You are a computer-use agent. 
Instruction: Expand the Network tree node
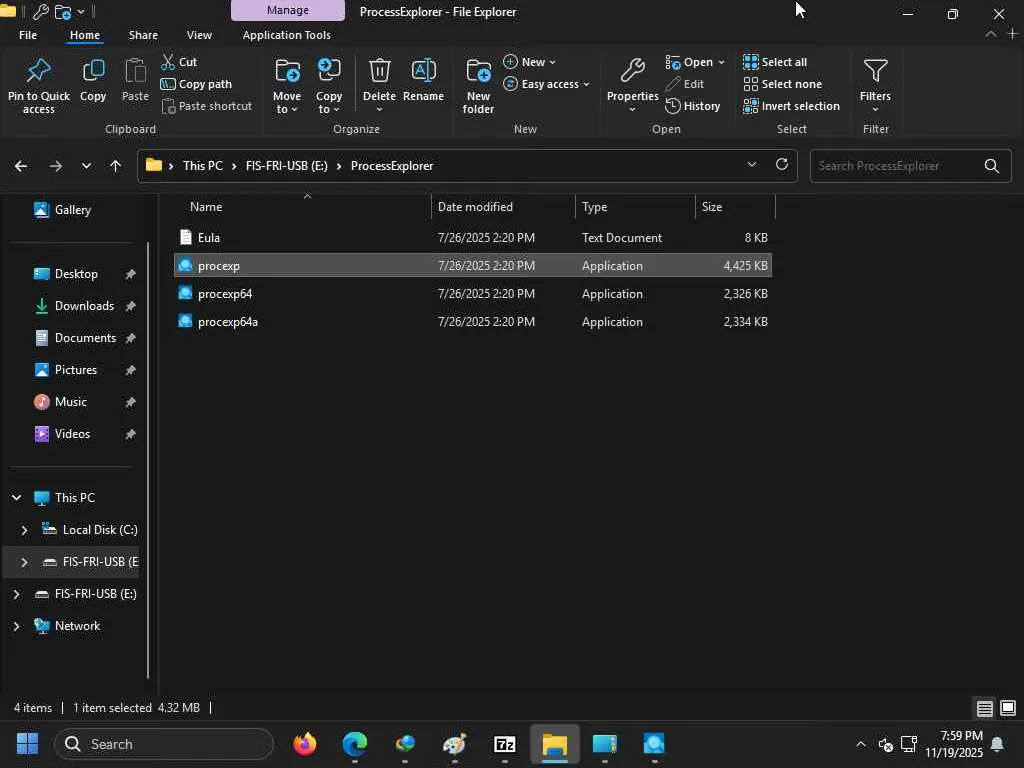pos(16,626)
